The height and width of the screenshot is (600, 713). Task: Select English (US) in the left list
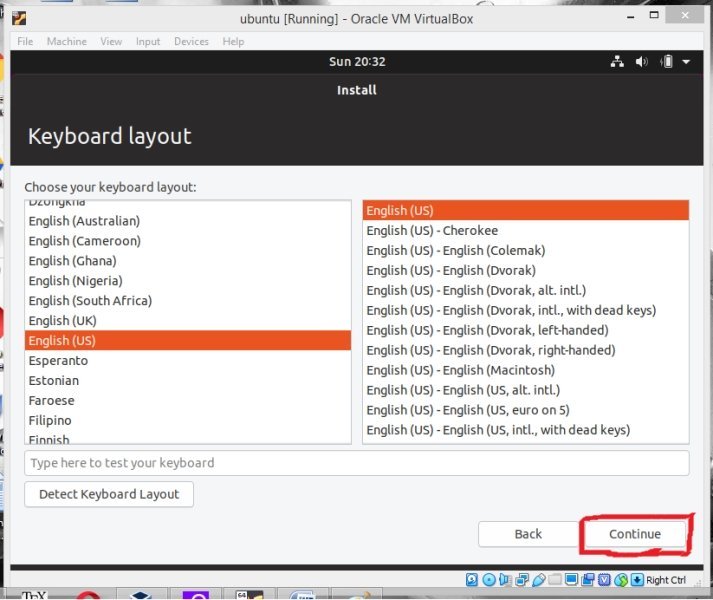click(188, 341)
